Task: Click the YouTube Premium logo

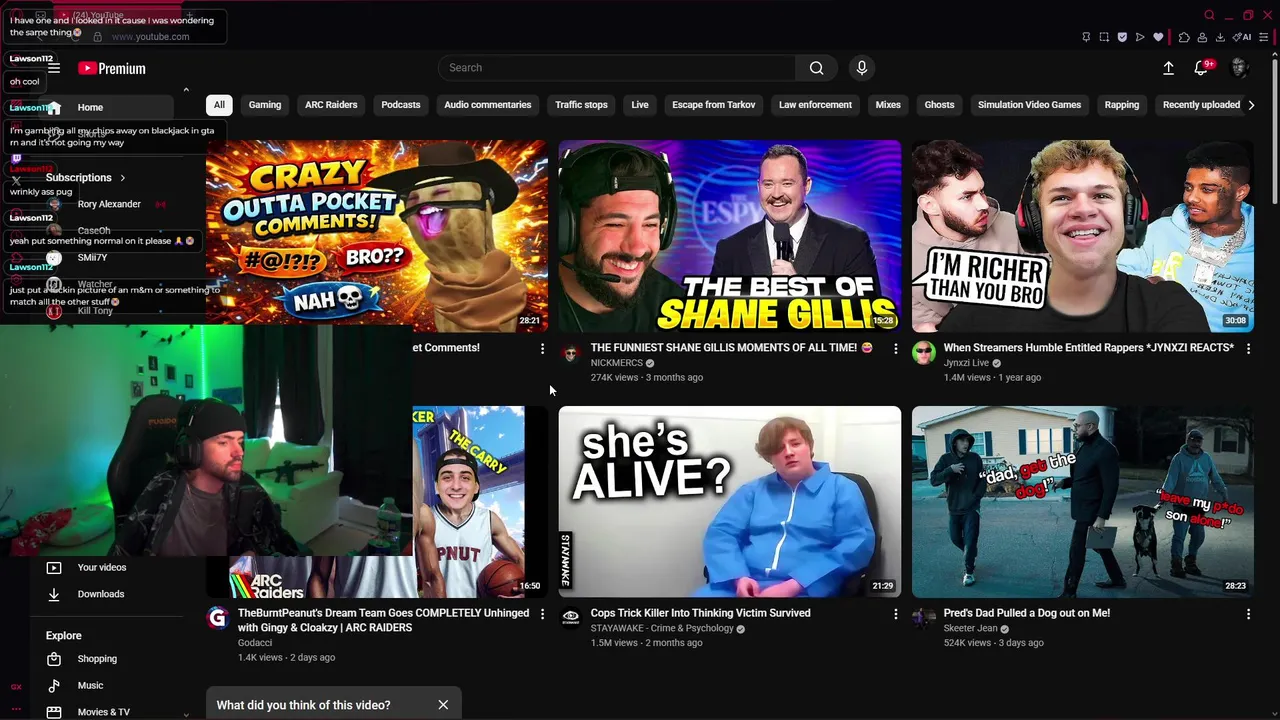Action: coord(112,68)
